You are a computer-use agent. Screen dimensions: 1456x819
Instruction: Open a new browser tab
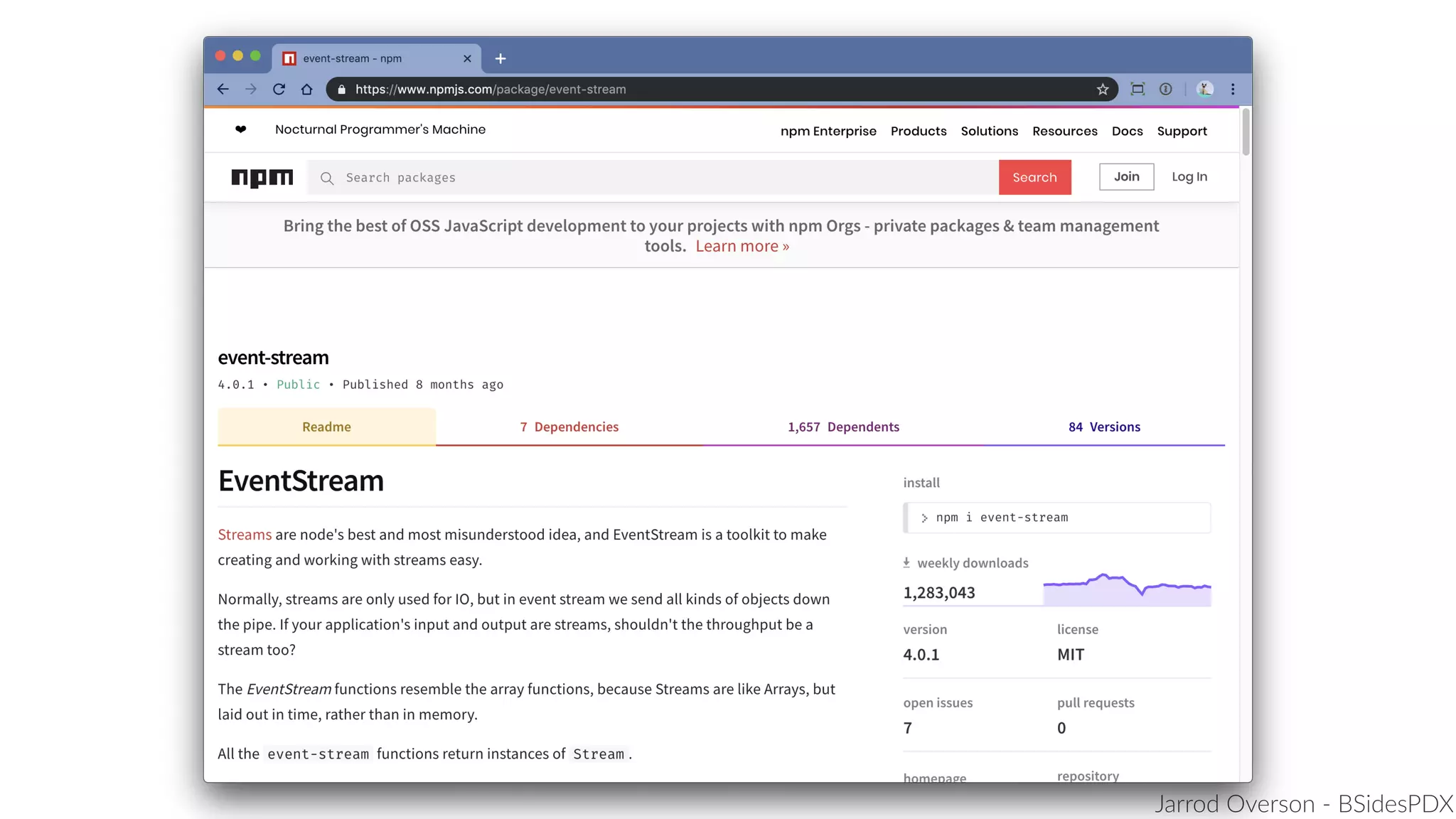pos(500,59)
